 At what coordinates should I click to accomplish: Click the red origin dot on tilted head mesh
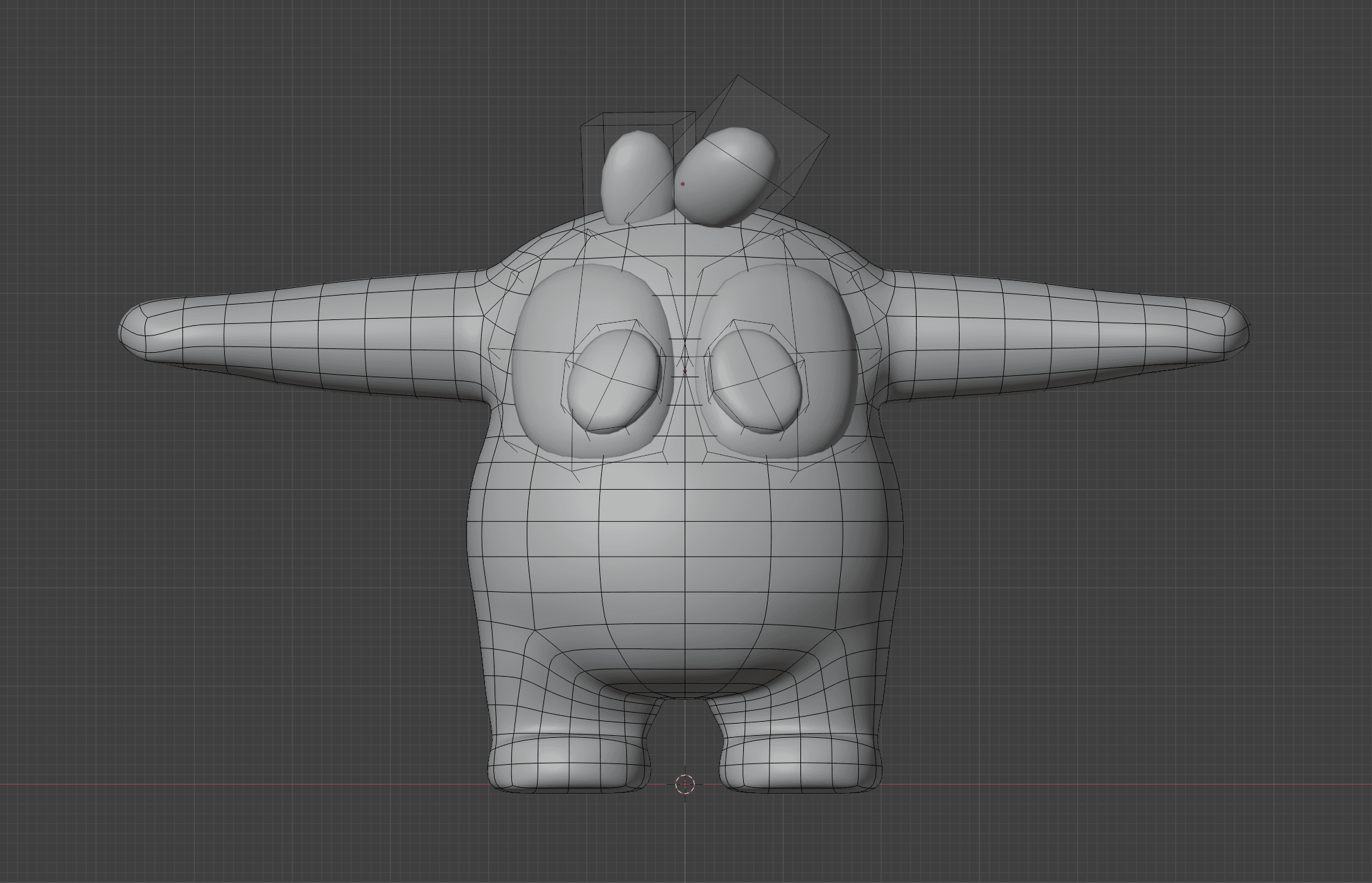point(683,184)
